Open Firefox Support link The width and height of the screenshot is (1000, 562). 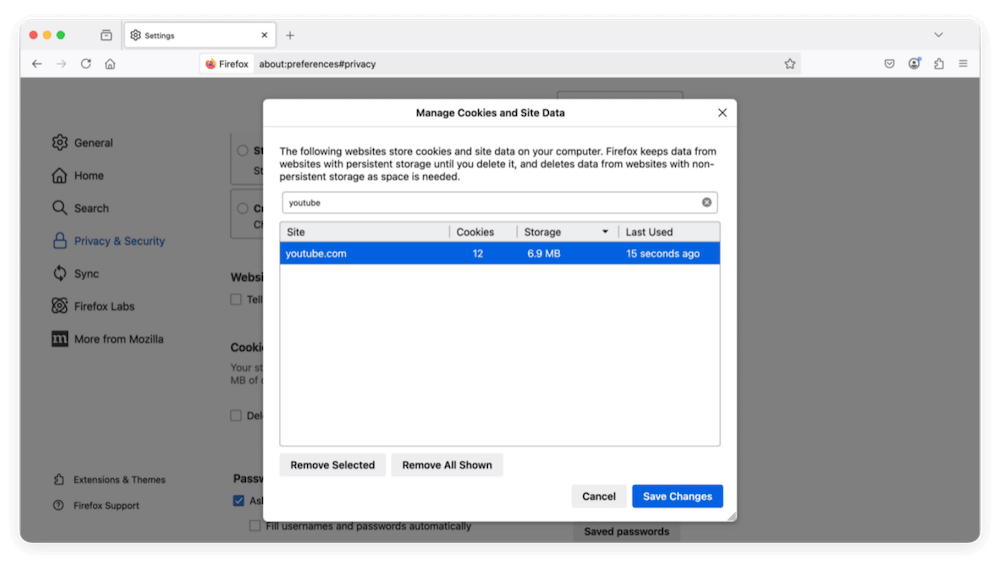(x=96, y=505)
